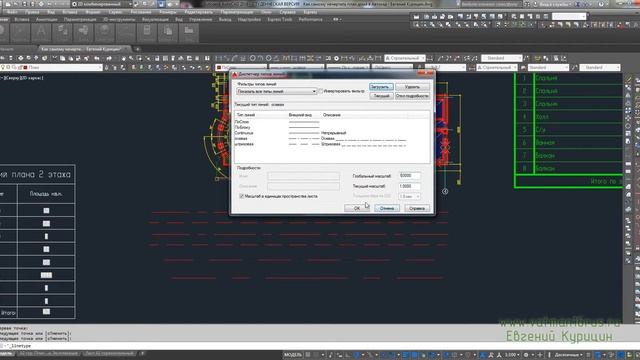
Task: Click the Отмена button
Action: click(x=387, y=208)
